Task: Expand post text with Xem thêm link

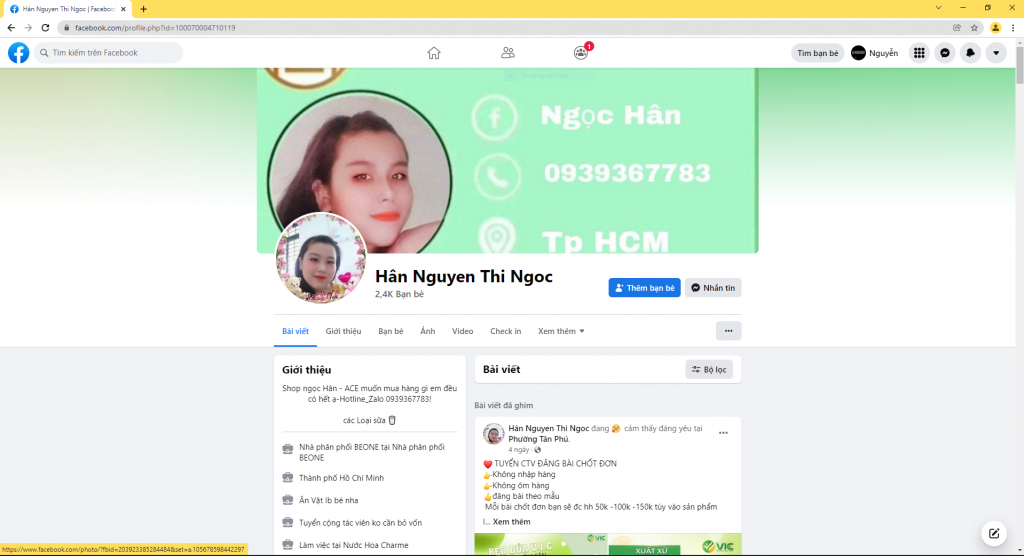Action: coord(511,521)
